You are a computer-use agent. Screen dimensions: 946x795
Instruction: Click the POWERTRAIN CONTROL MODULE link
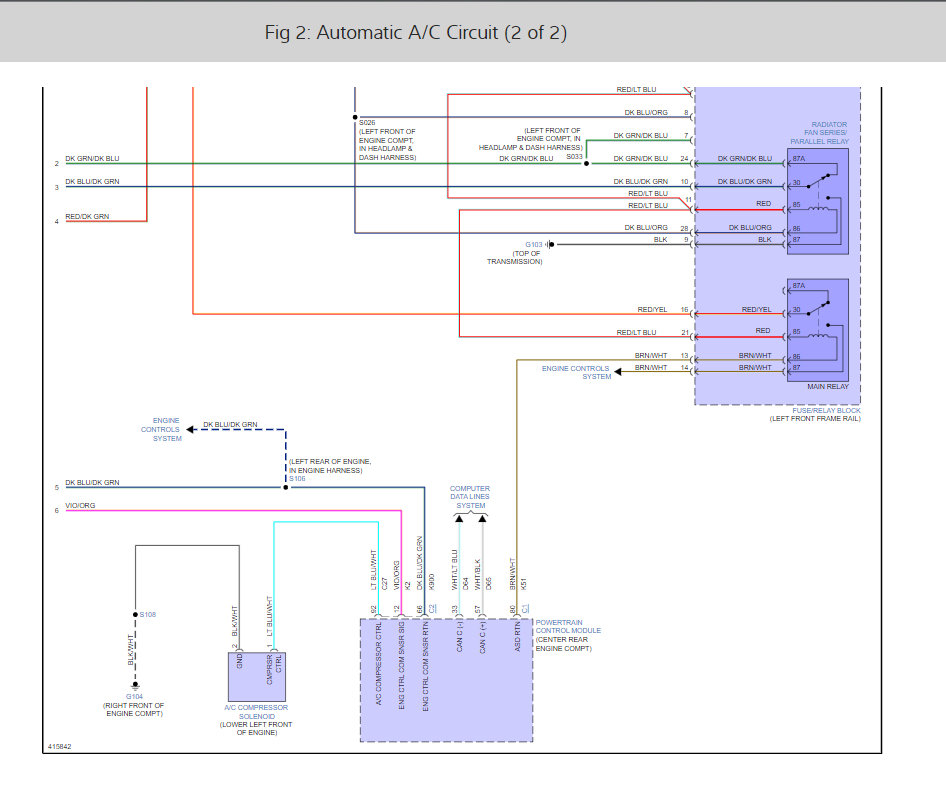click(568, 626)
